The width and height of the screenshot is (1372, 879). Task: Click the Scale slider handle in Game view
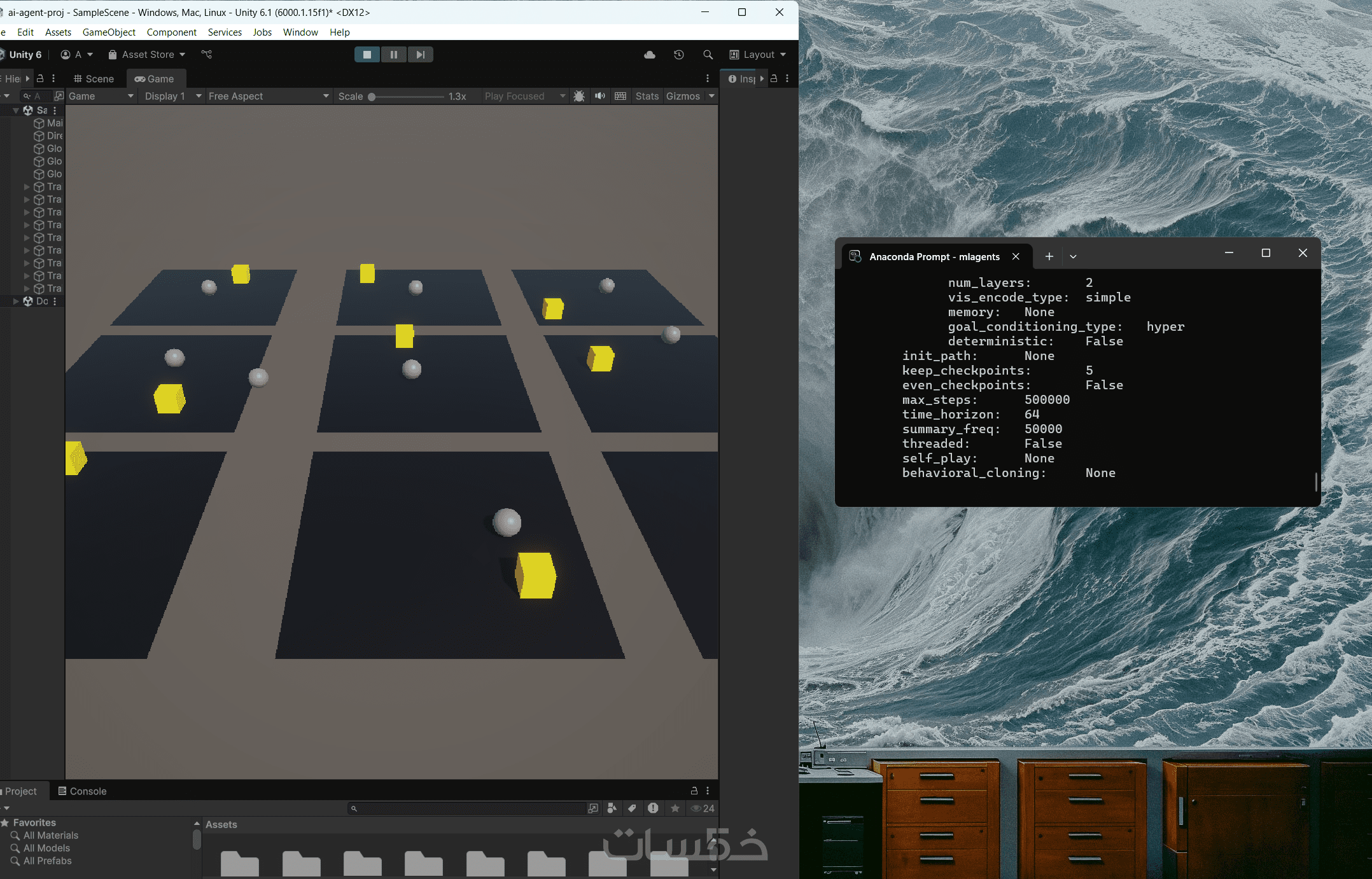coord(372,97)
